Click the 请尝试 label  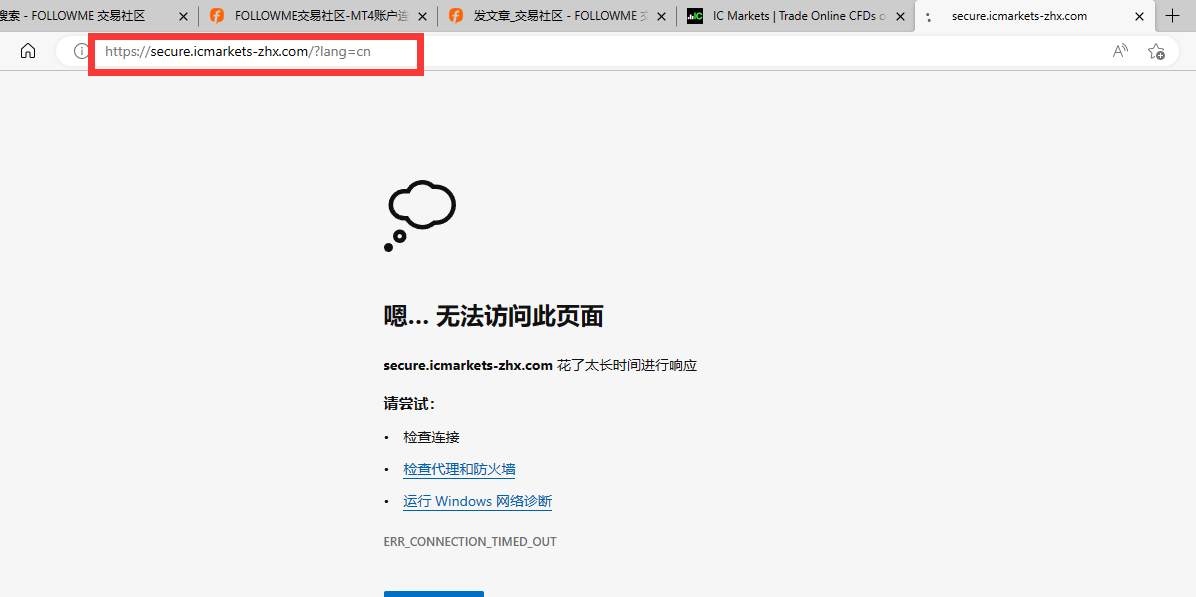409,403
